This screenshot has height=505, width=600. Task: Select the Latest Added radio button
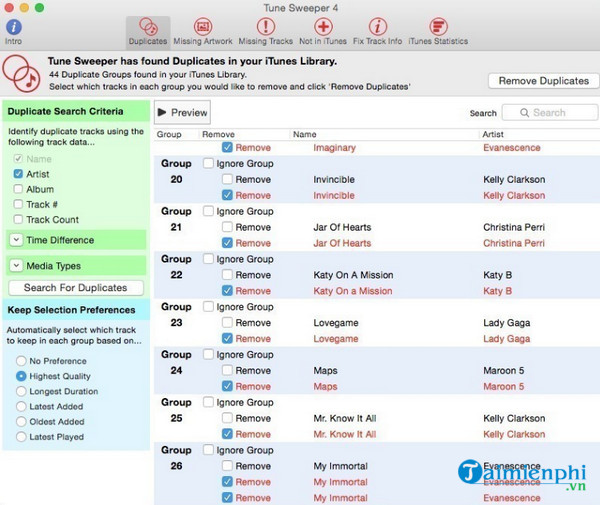(21, 406)
